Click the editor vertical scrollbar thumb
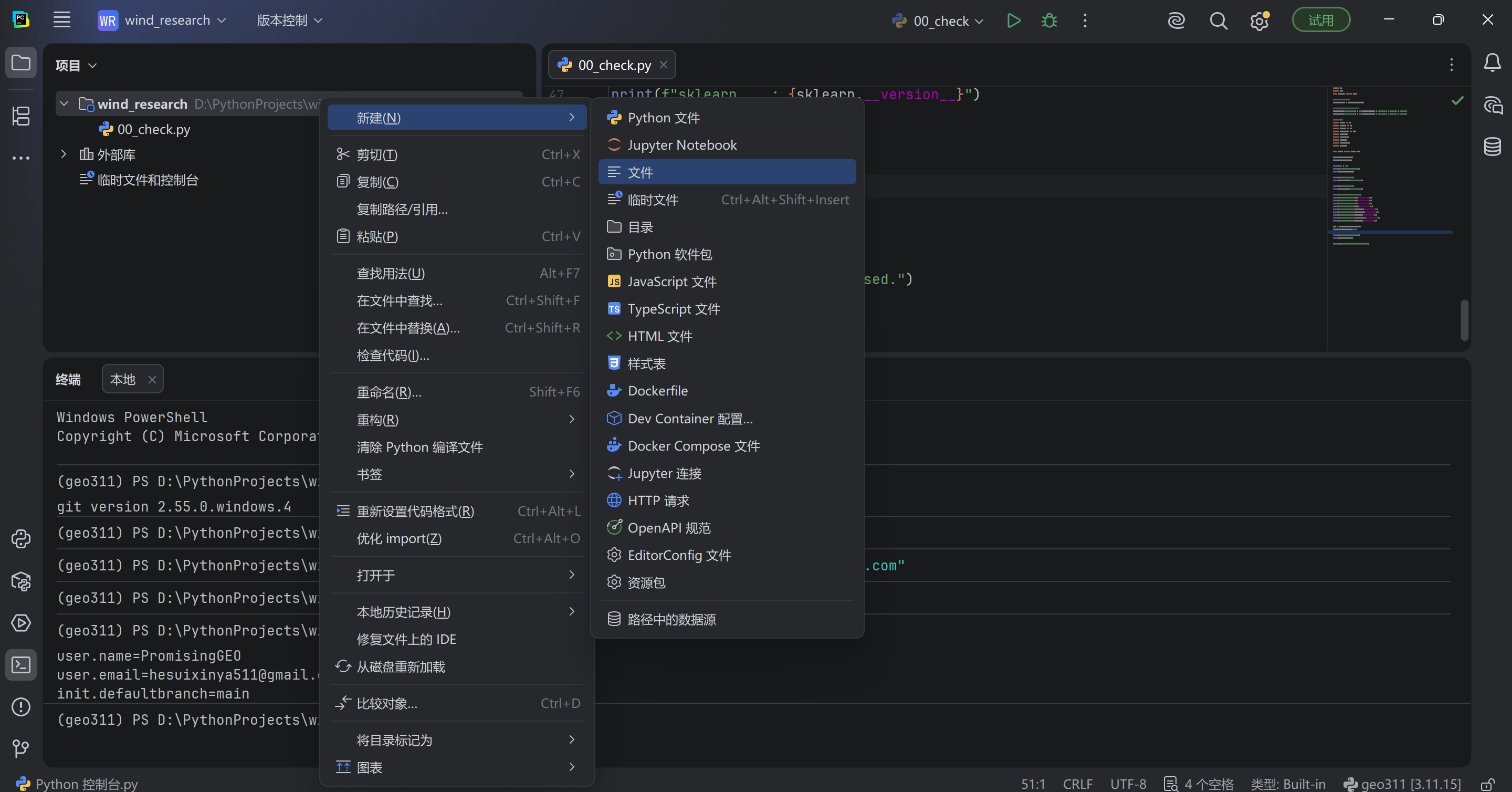Image resolution: width=1512 pixels, height=792 pixels. 1464,320
